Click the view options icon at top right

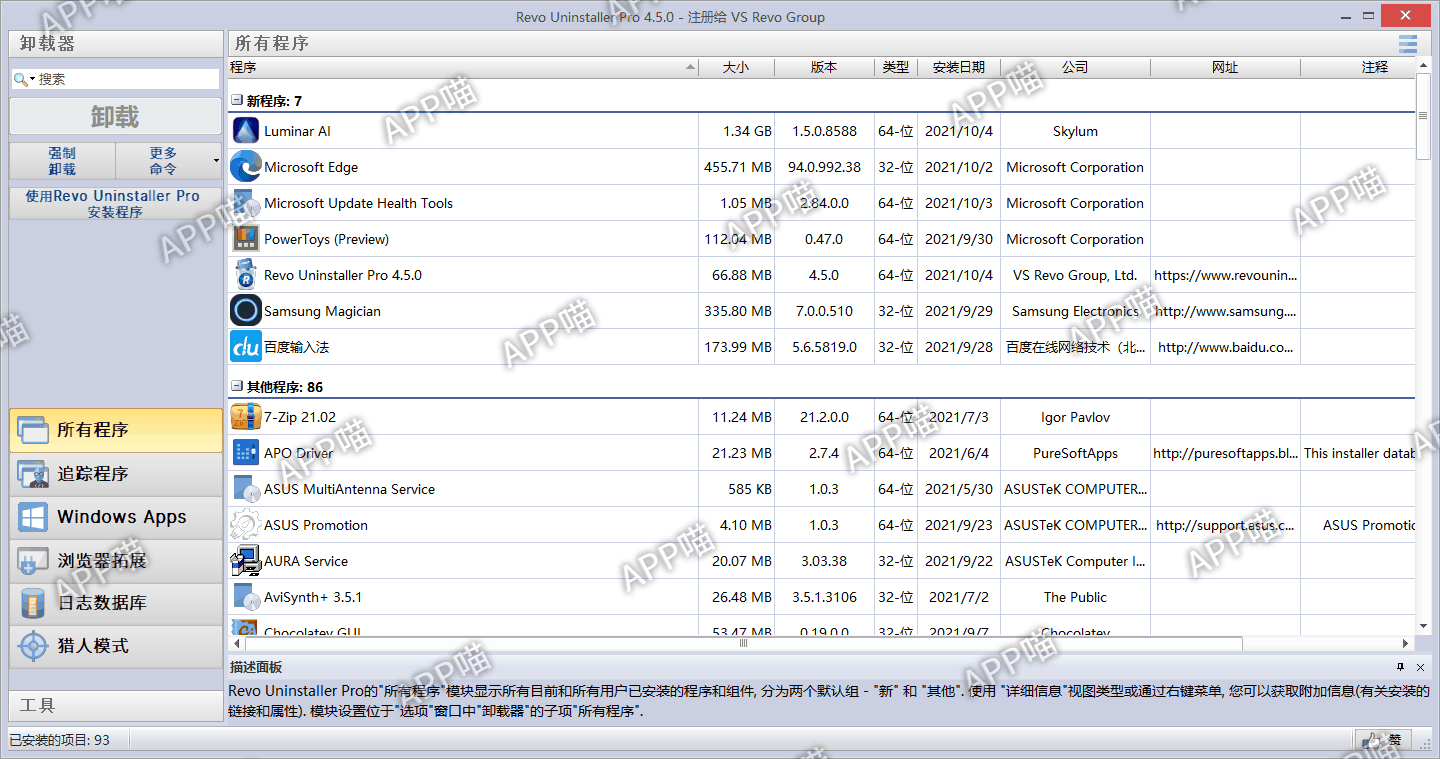[x=1408, y=43]
